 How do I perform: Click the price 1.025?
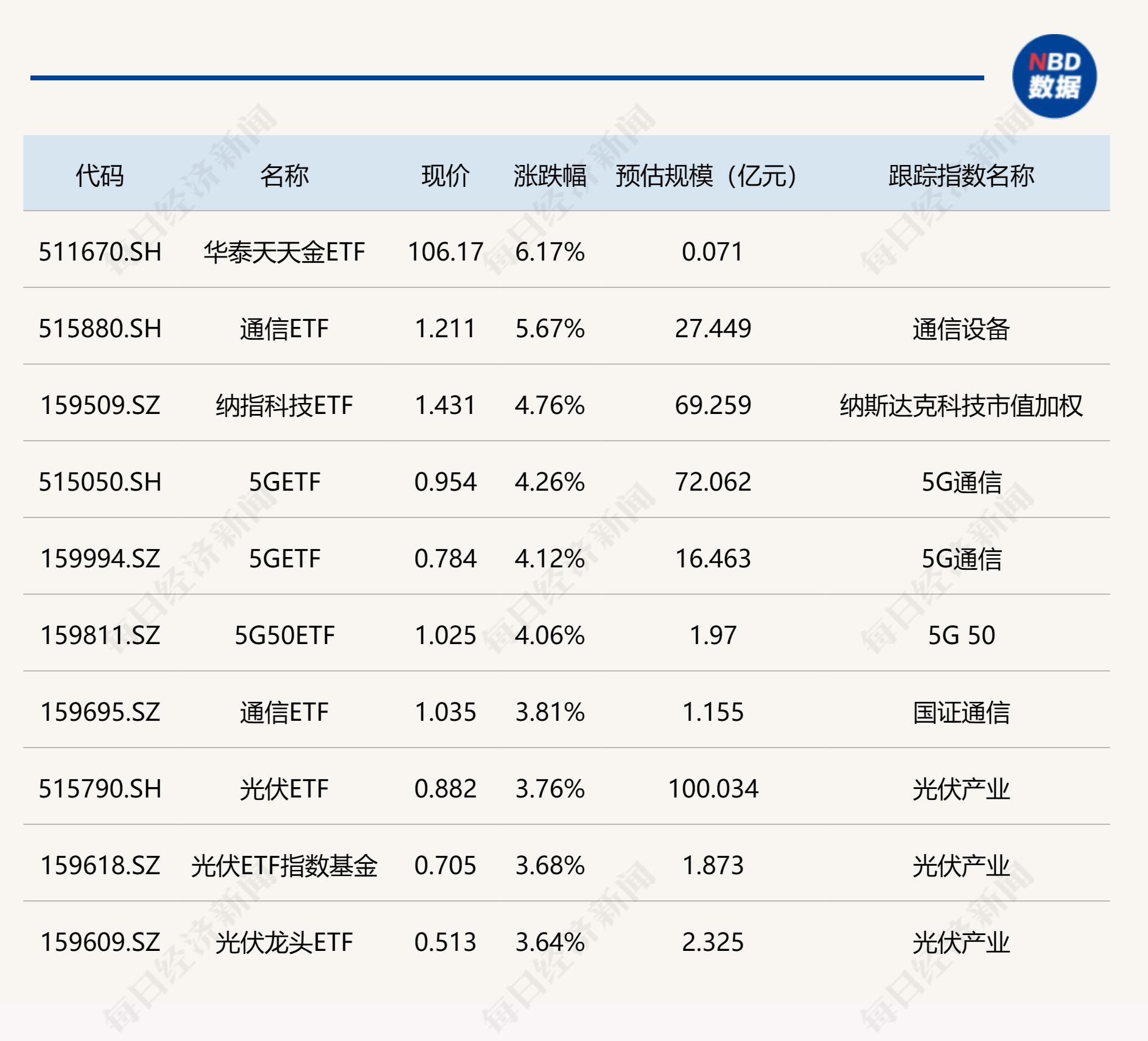[x=446, y=636]
